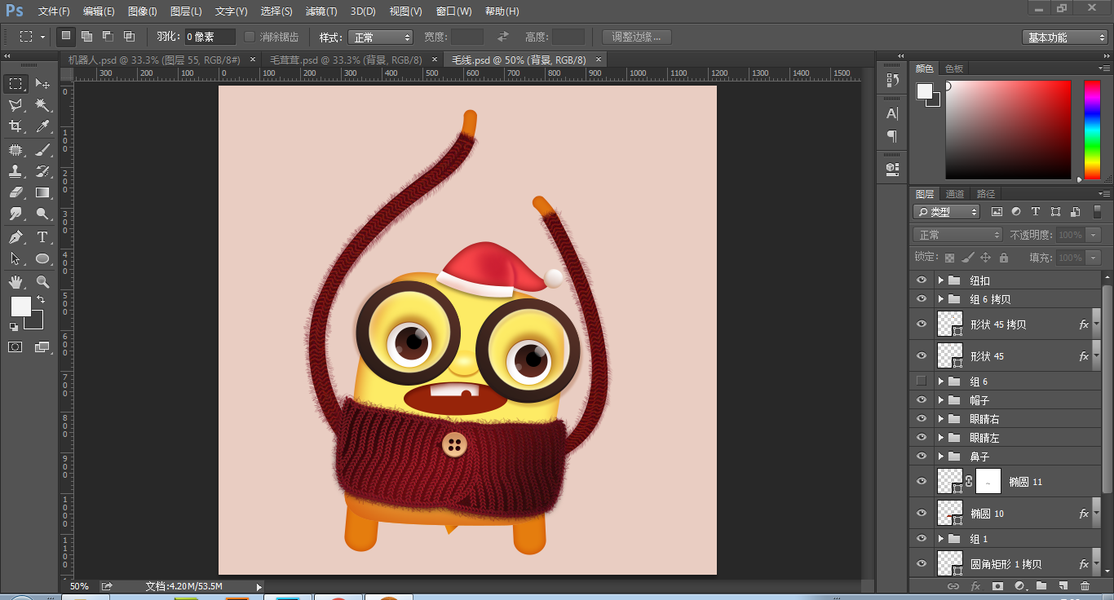This screenshot has height=600, width=1114.
Task: Click the 羽化 feather input field
Action: [210, 37]
